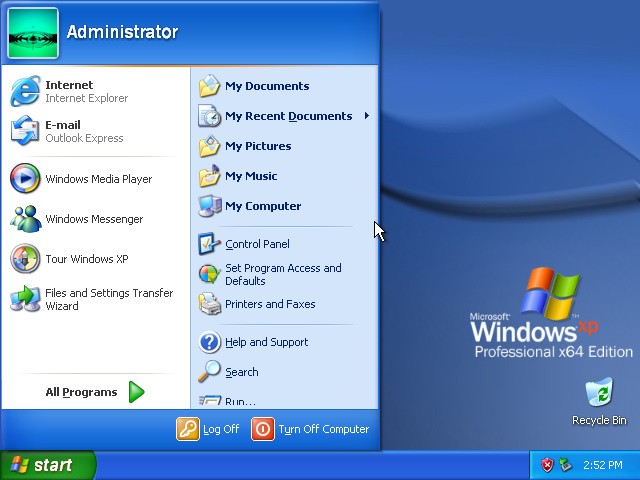This screenshot has height=480, width=640.
Task: Click the My Music folder icon
Action: pos(209,176)
